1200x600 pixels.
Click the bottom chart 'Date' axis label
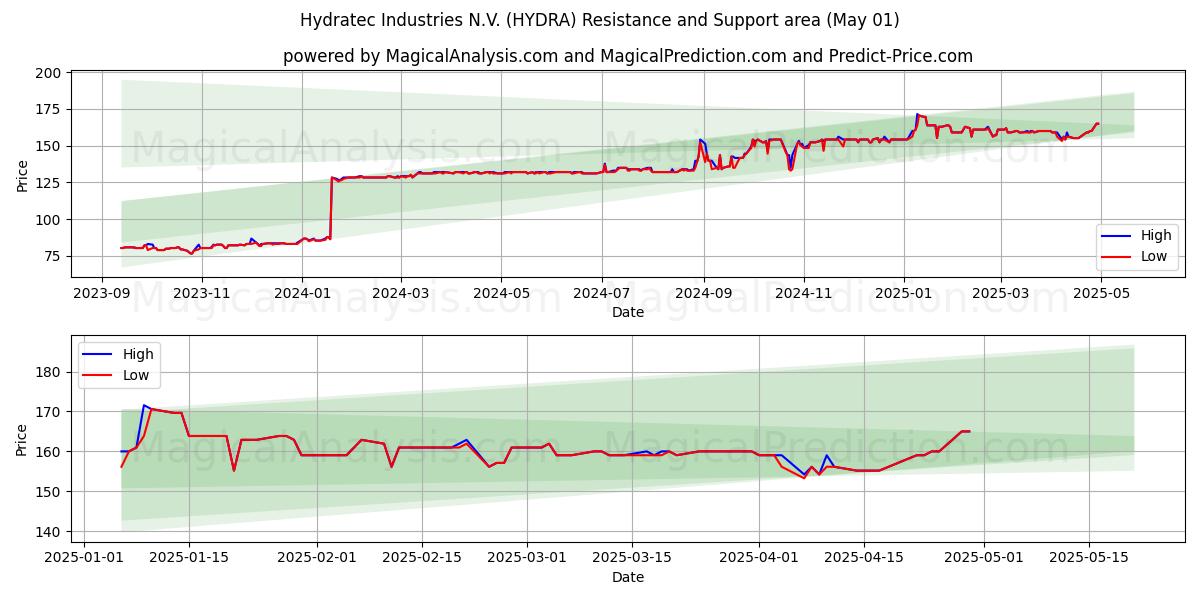[x=628, y=577]
